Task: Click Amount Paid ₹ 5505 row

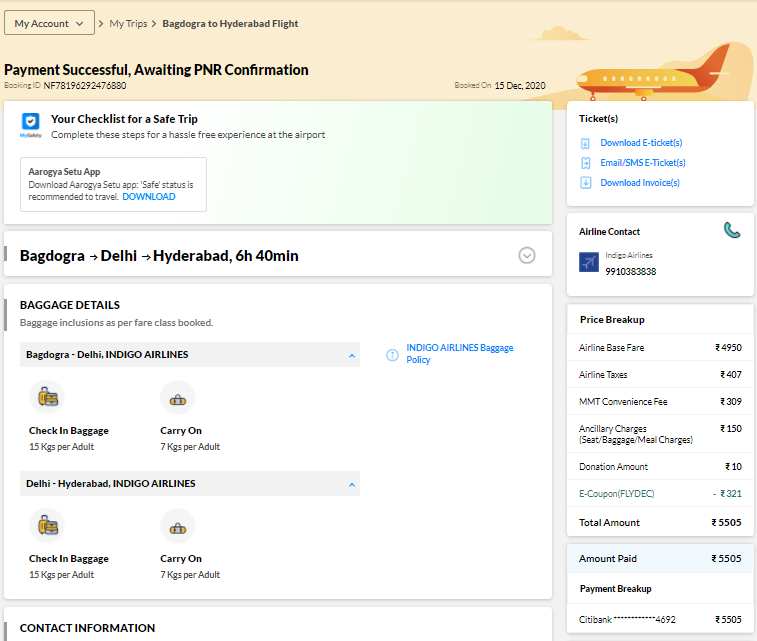Action: [x=660, y=558]
